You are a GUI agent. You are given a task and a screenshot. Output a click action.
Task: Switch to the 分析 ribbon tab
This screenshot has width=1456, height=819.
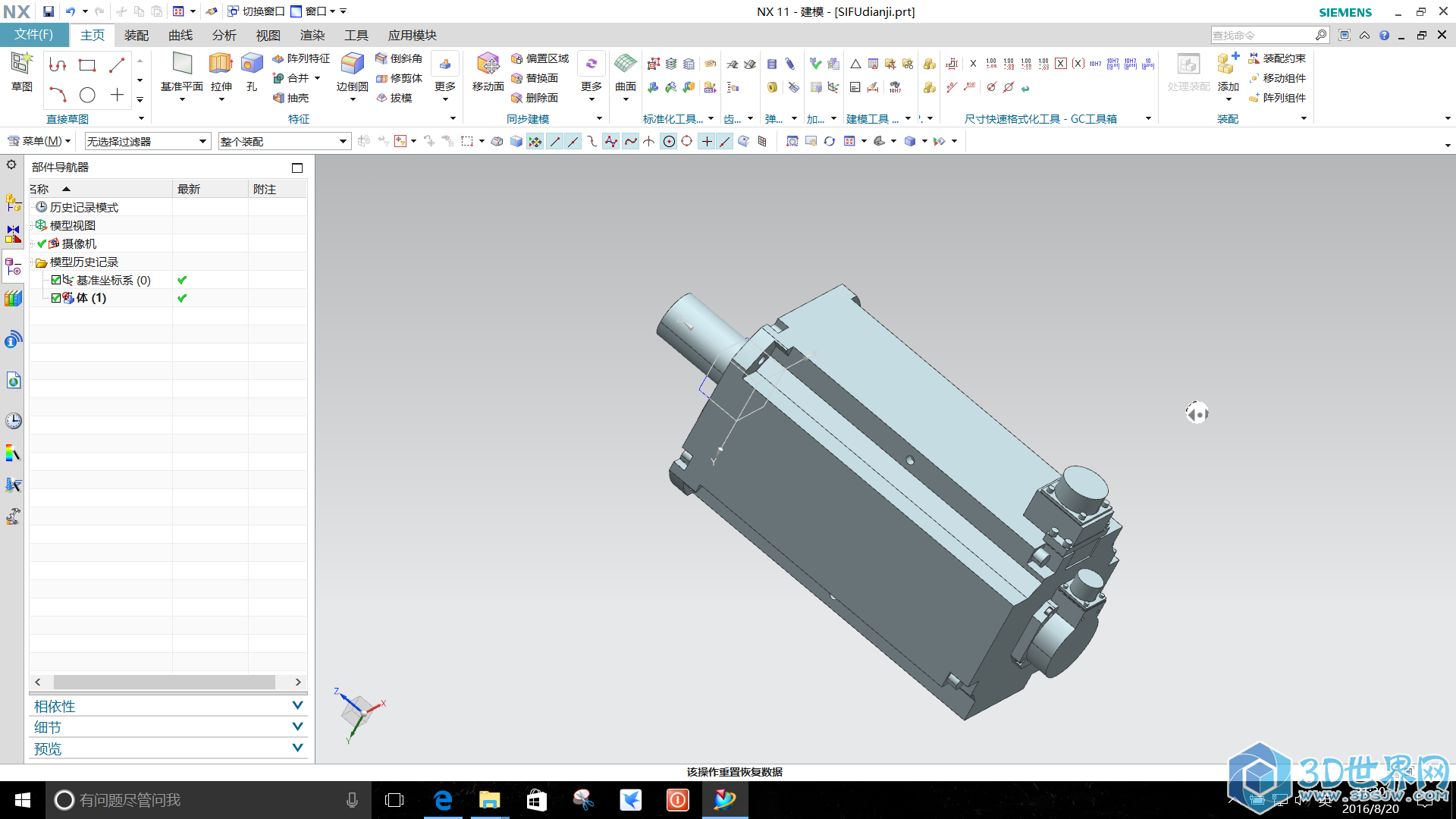pos(224,35)
